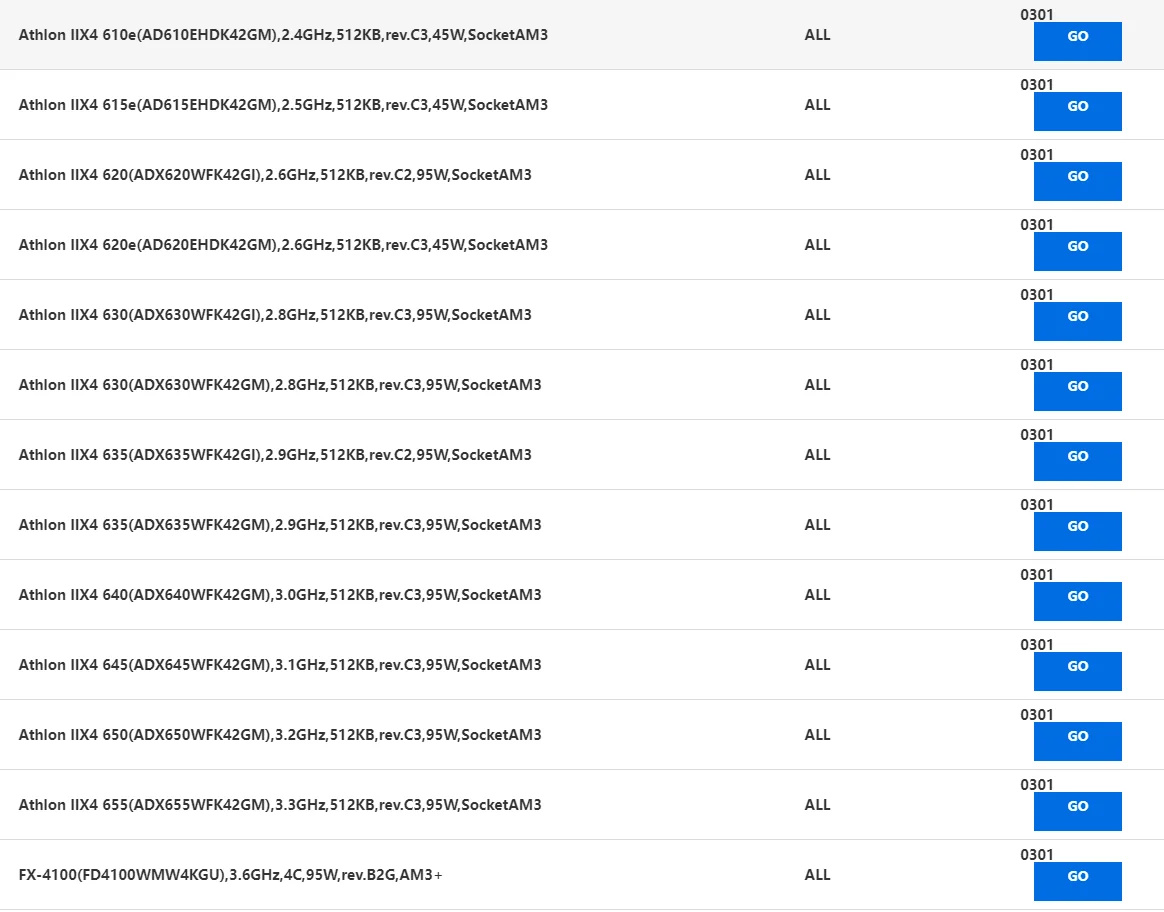This screenshot has height=912, width=1164.
Task: Click ALL in the FX-4100 row
Action: pyautogui.click(x=817, y=875)
